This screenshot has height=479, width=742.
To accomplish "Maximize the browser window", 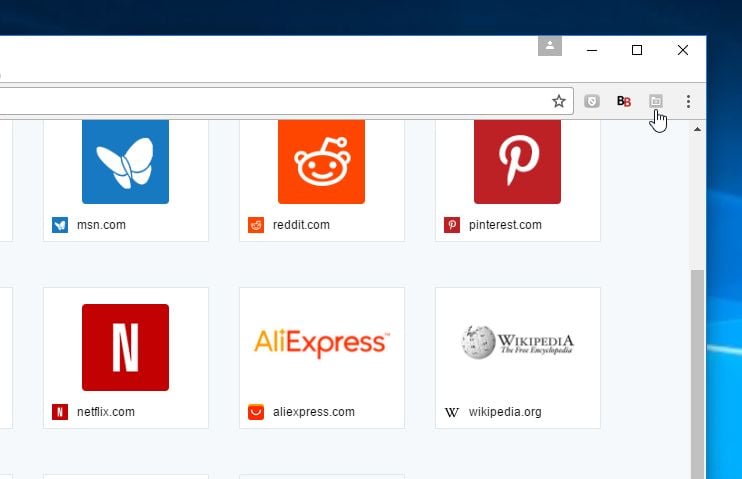I will 637,50.
